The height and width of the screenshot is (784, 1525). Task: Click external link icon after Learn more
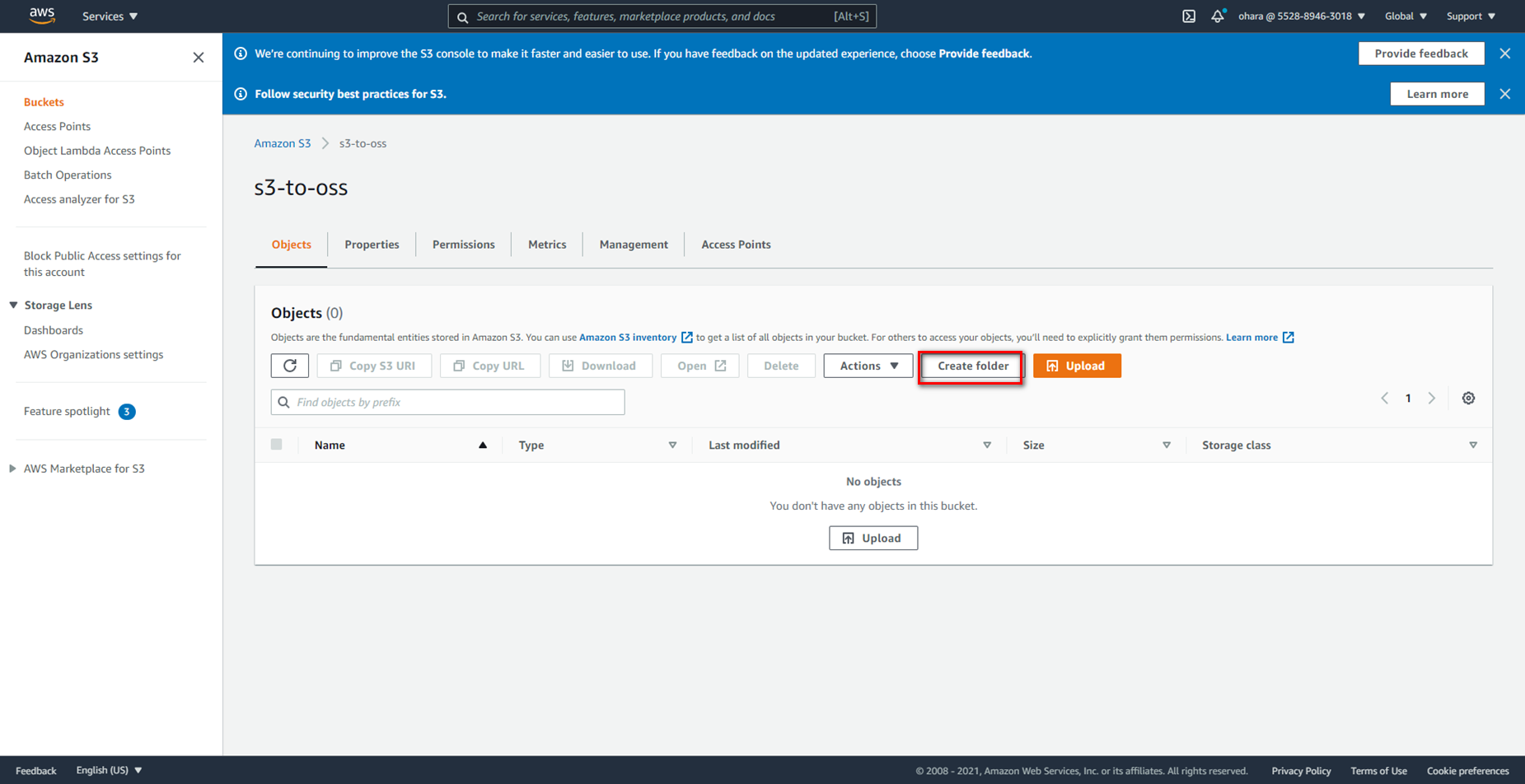(1289, 338)
